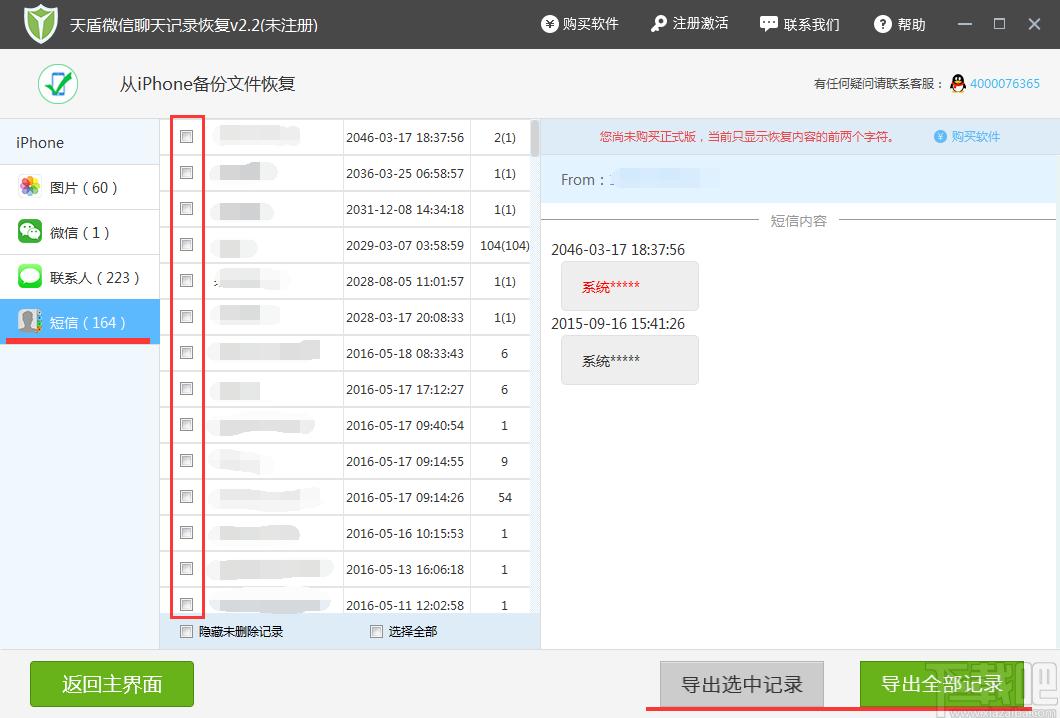Select the 2016-05-11 12:02:58 date cell

click(406, 601)
